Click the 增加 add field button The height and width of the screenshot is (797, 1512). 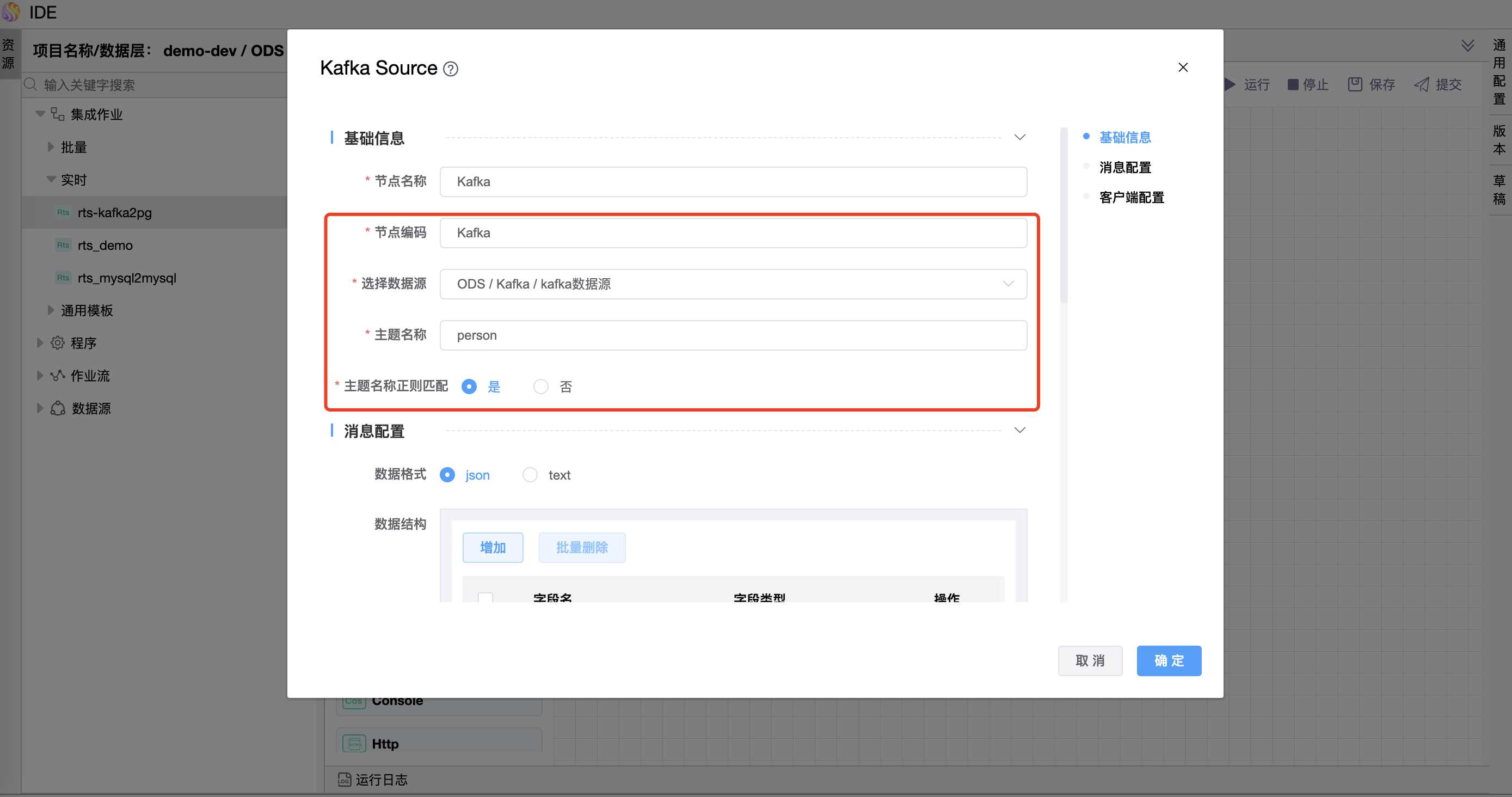pos(493,548)
